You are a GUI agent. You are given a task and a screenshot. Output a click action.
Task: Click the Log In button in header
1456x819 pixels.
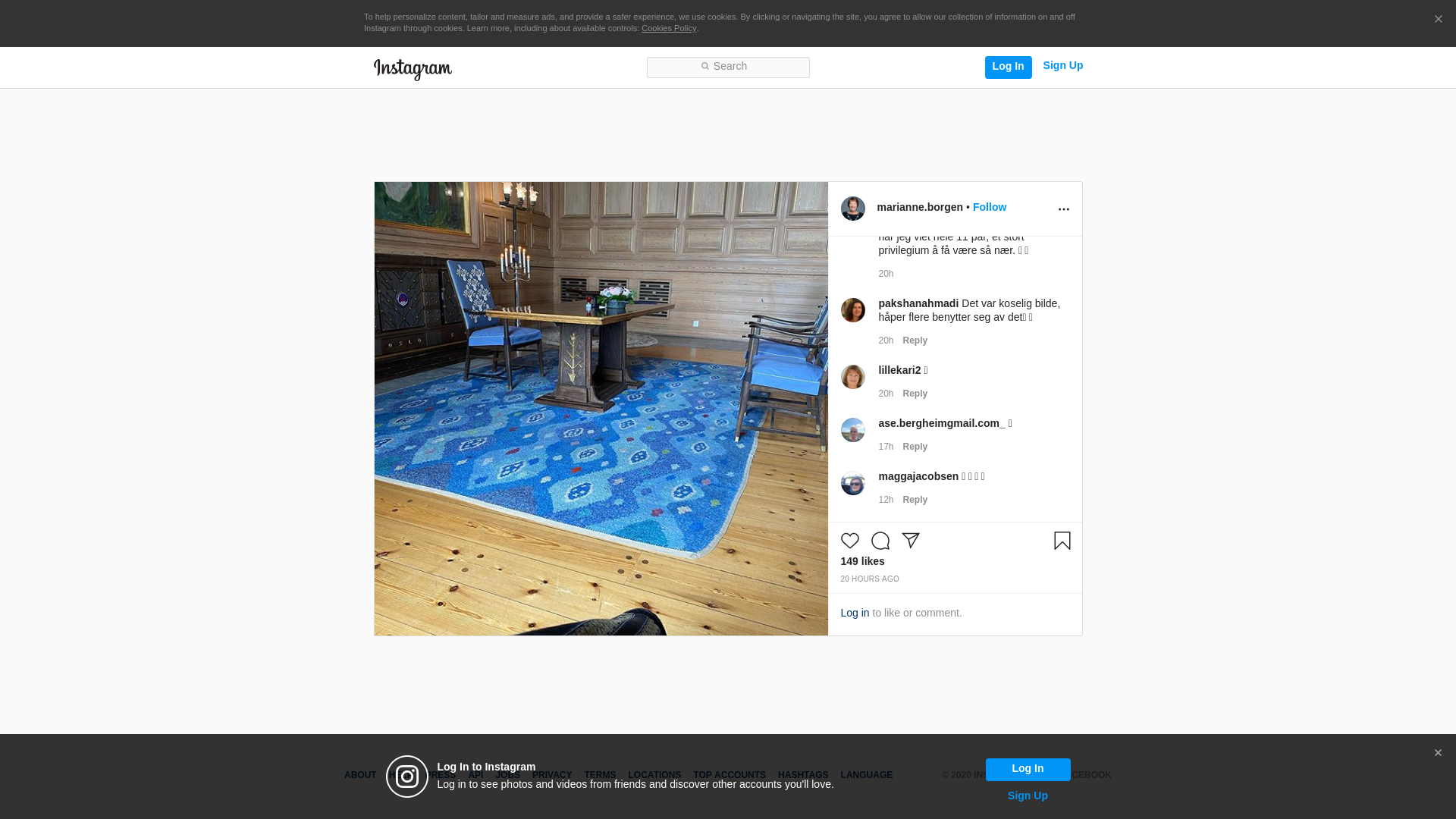pyautogui.click(x=1008, y=67)
